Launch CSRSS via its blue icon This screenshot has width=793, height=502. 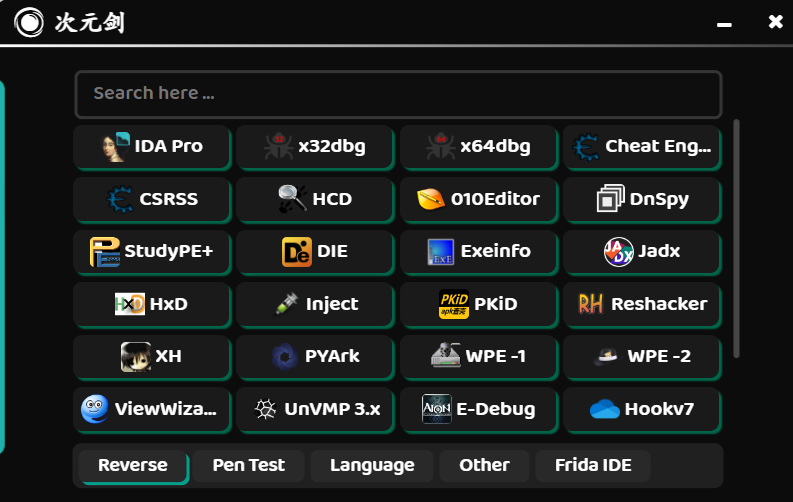click(x=120, y=199)
